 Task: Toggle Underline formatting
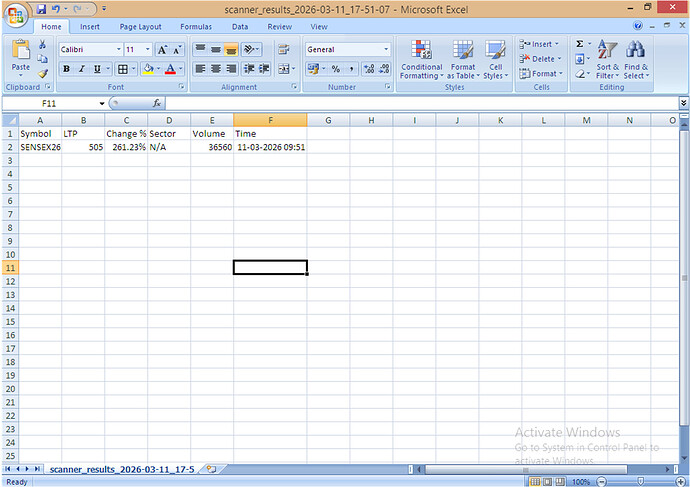[x=97, y=69]
